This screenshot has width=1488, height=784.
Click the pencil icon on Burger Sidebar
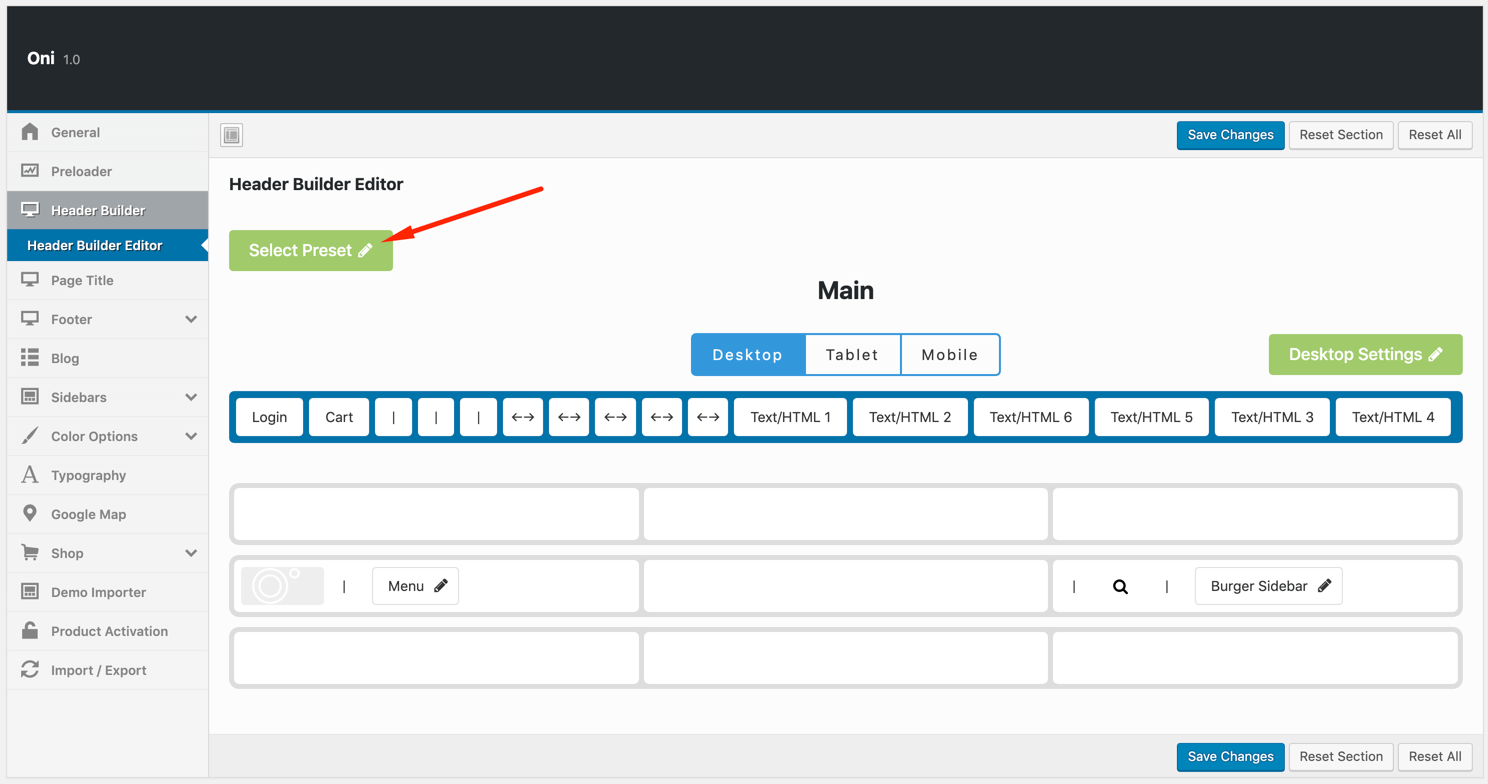click(x=1324, y=586)
